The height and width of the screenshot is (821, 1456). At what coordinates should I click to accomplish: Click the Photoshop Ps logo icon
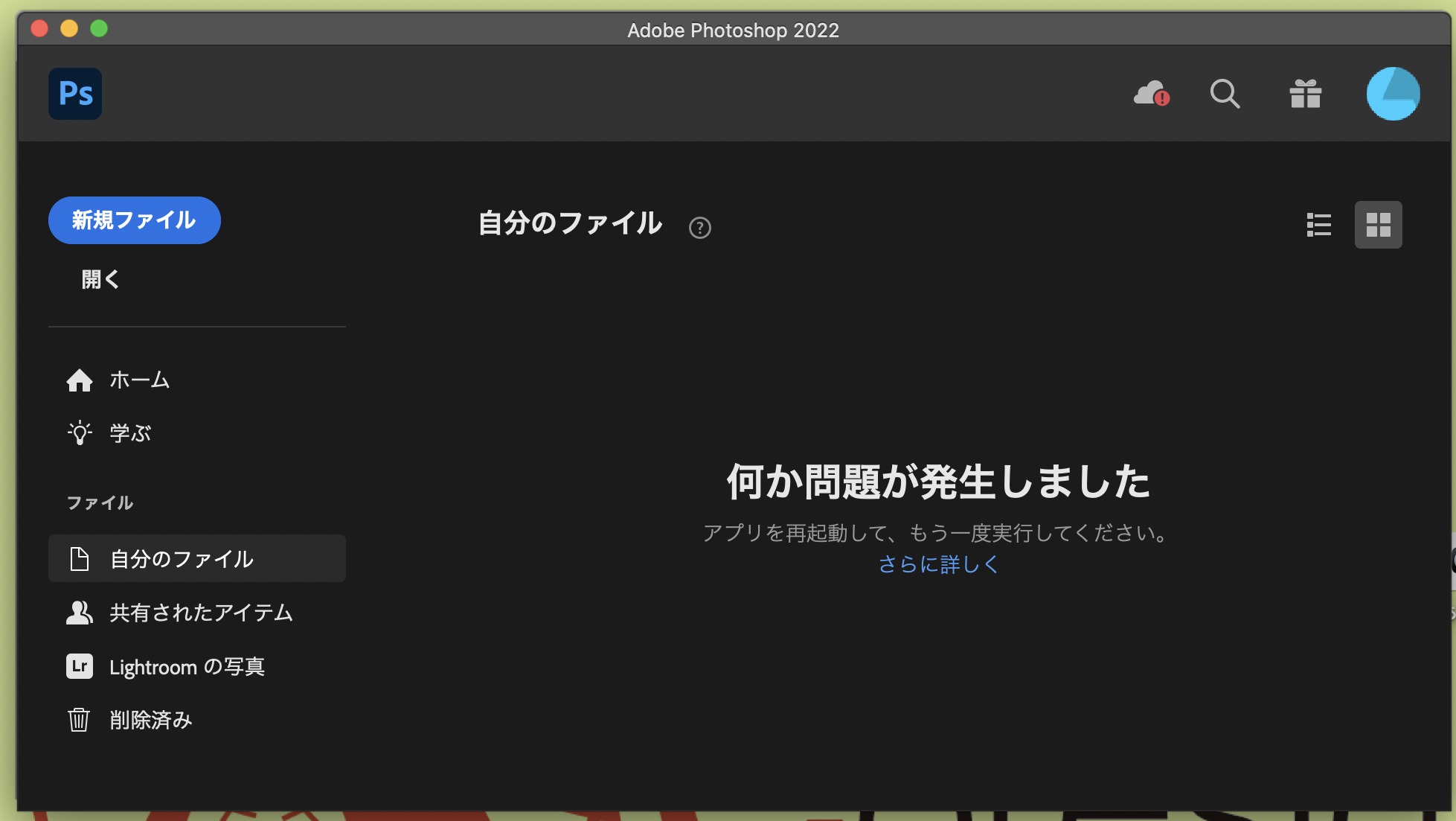coord(75,94)
